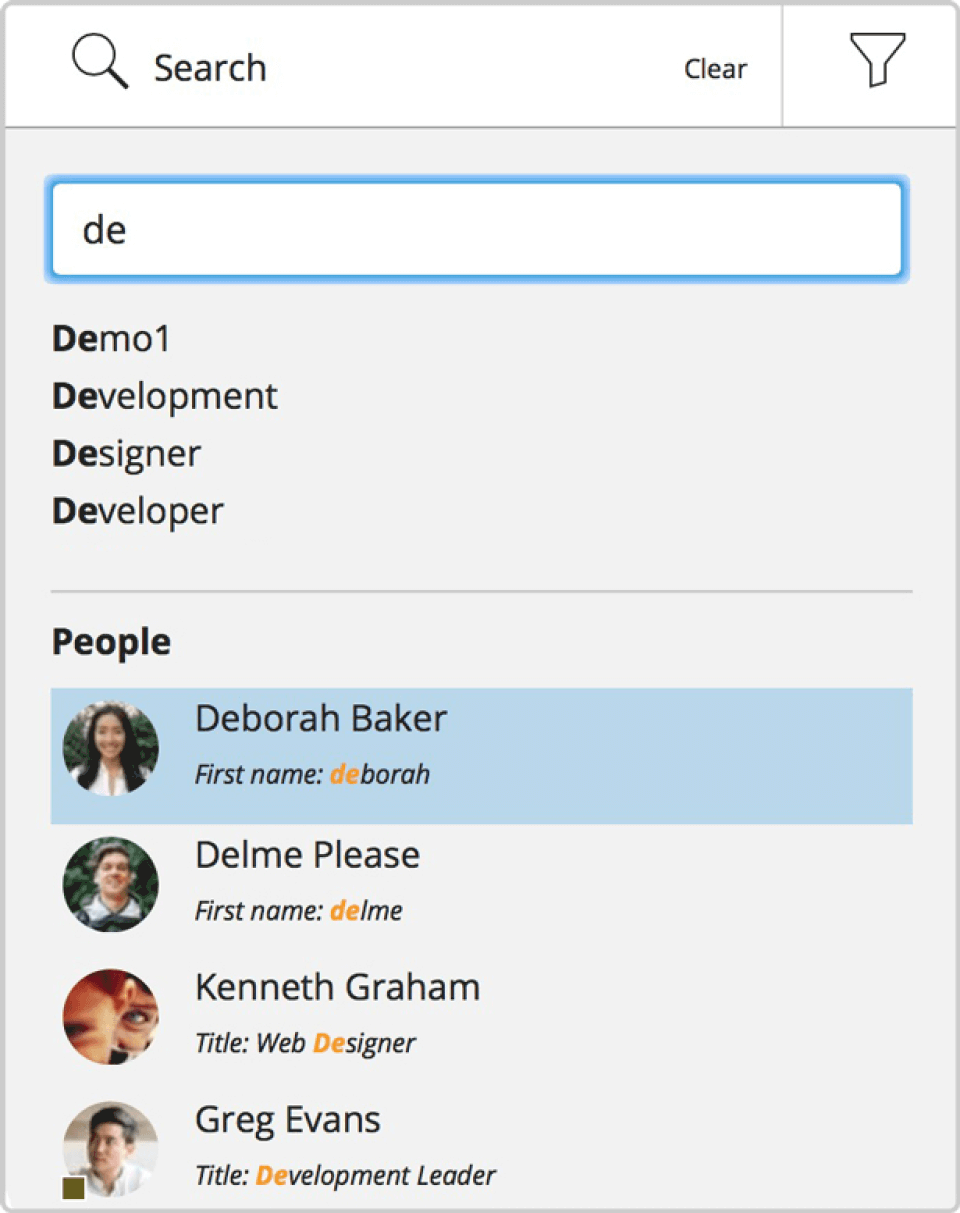
Task: Click the magnifying glass search icon
Action: coord(99,64)
